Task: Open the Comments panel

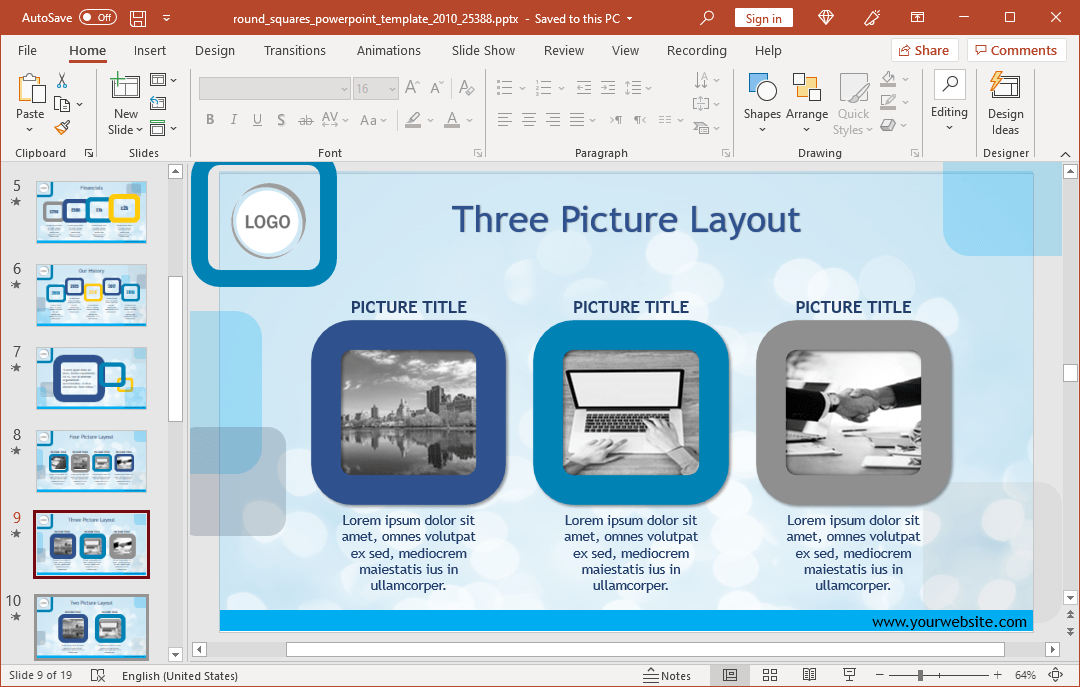Action: click(x=1016, y=49)
